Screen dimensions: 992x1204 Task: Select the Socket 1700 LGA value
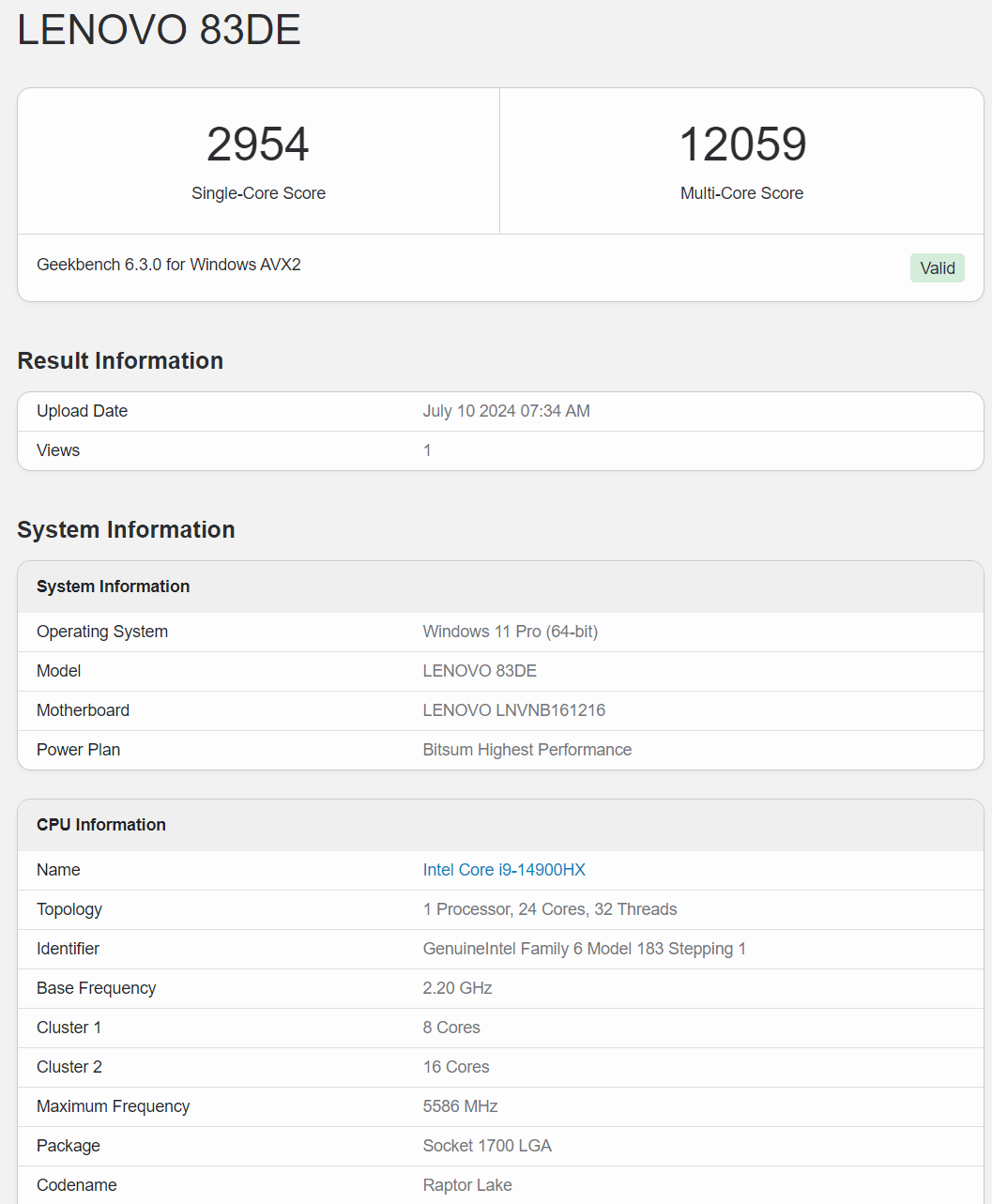click(487, 1146)
